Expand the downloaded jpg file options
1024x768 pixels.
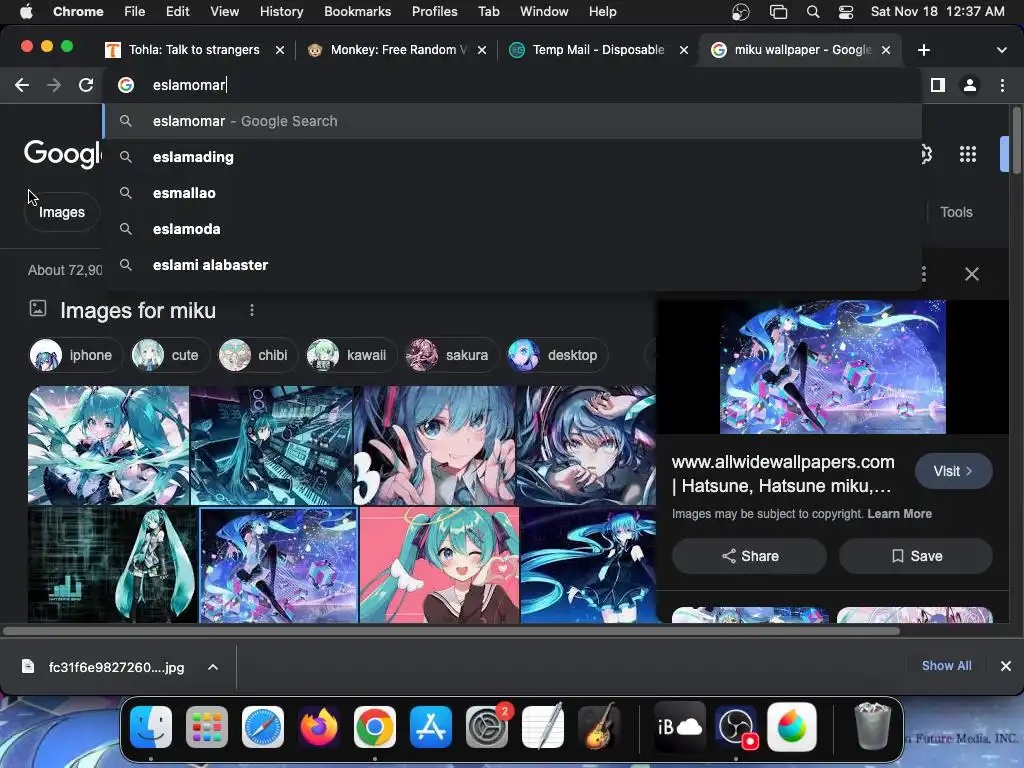coord(213,667)
